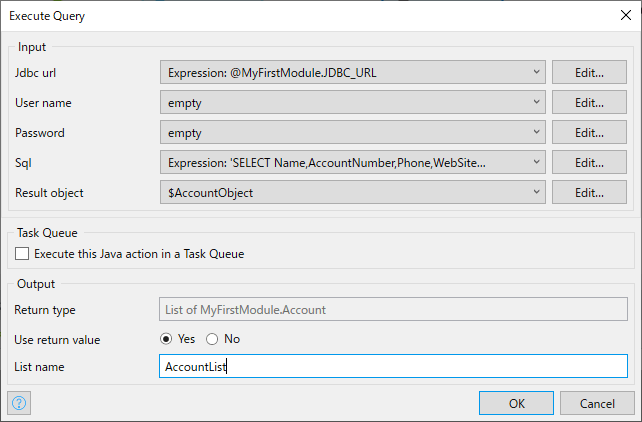Click the List name input field
This screenshot has height=422, width=642.
(x=393, y=367)
